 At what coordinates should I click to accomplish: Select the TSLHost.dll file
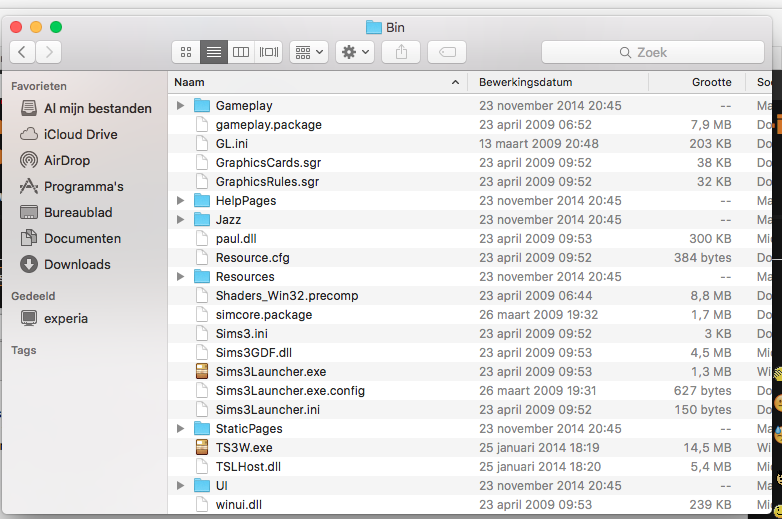[248, 466]
